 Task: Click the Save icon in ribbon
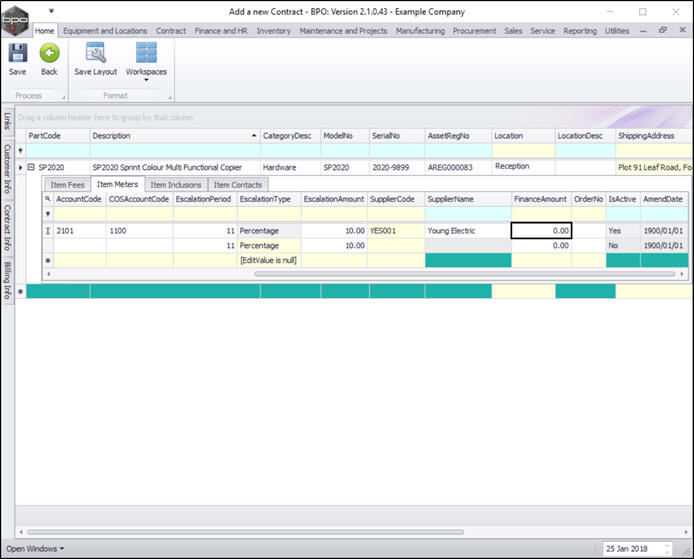click(18, 55)
